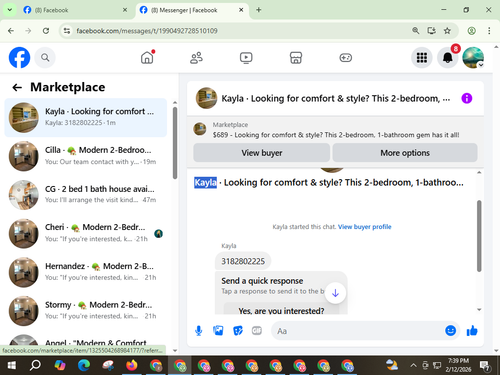The width and height of the screenshot is (500, 375).
Task: Open the taskbar clock at 7:39 PM
Action: point(458,365)
